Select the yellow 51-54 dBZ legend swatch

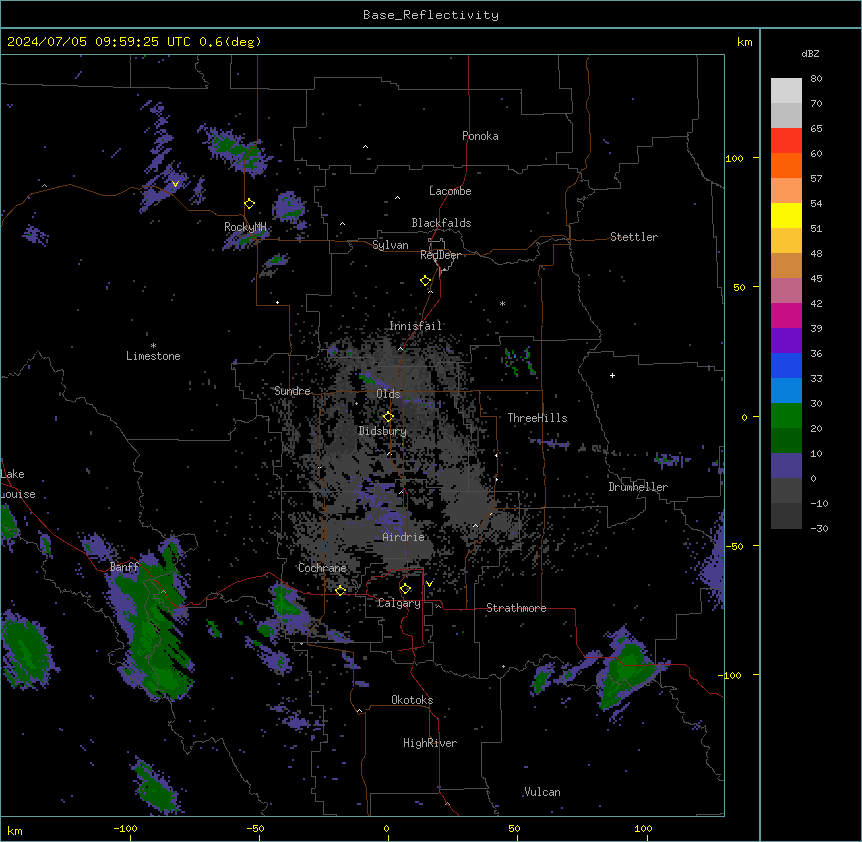pyautogui.click(x=786, y=215)
